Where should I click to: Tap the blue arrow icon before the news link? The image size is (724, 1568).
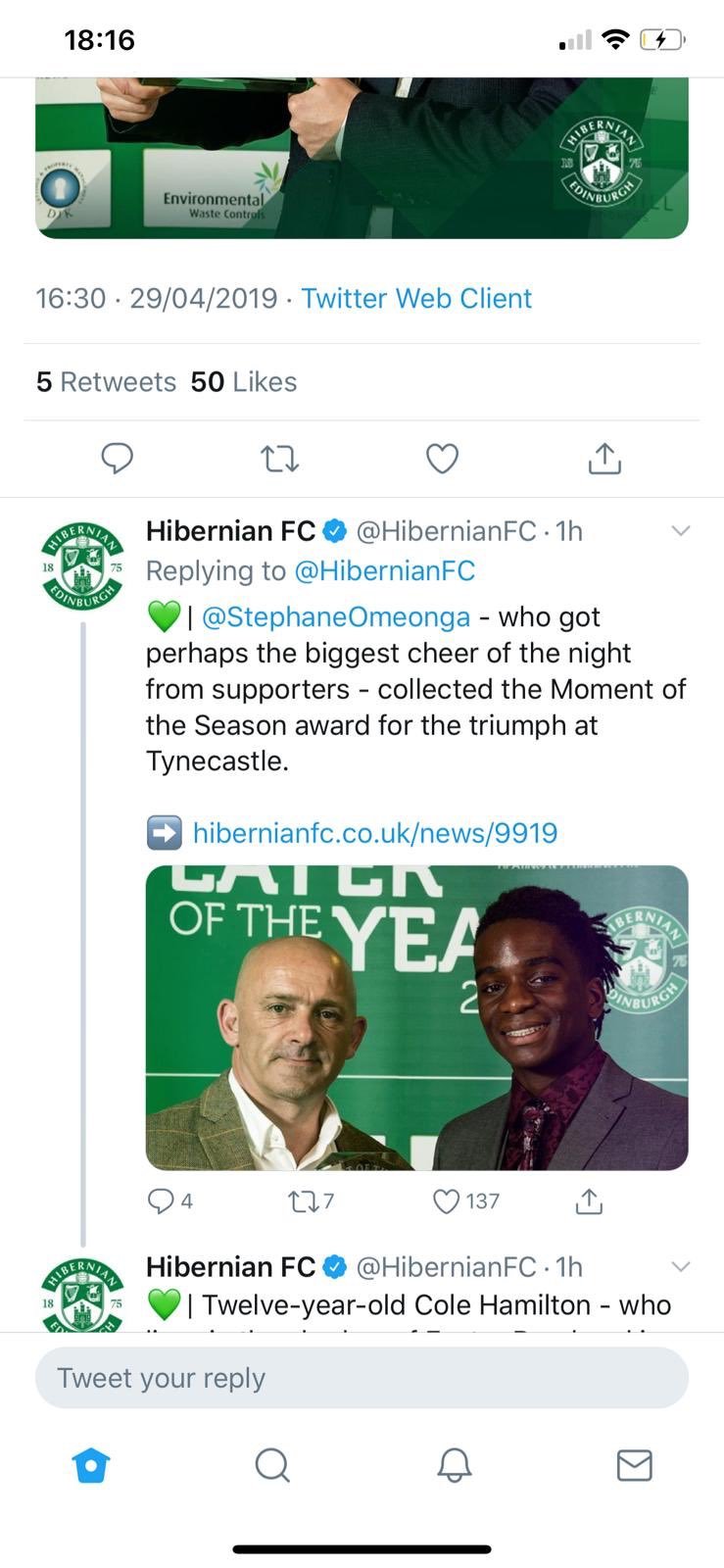[x=164, y=832]
